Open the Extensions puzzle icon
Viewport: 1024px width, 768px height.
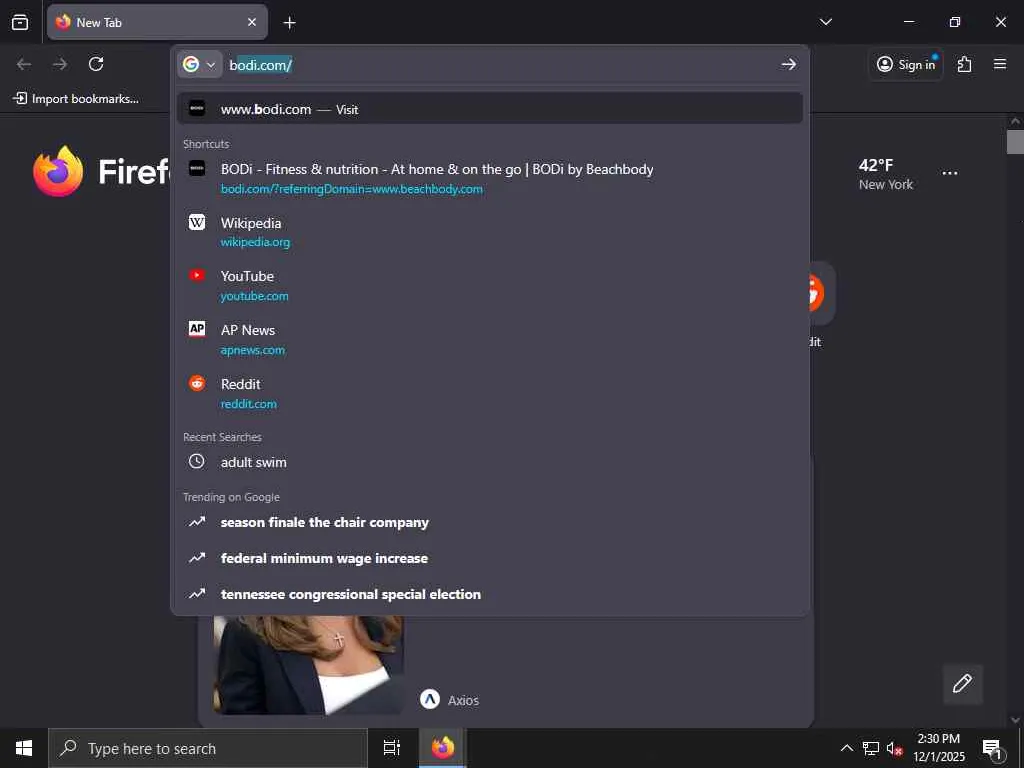[x=965, y=64]
